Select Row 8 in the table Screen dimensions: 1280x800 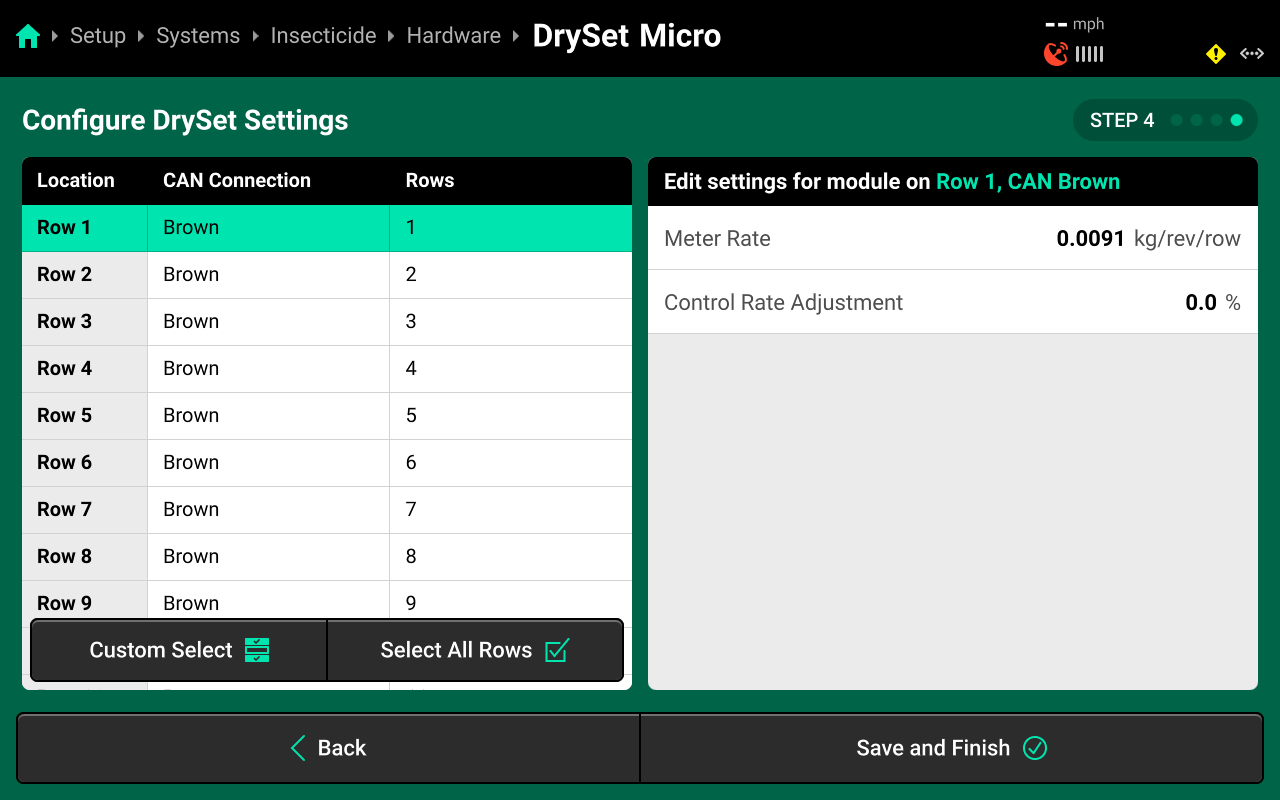tap(327, 557)
